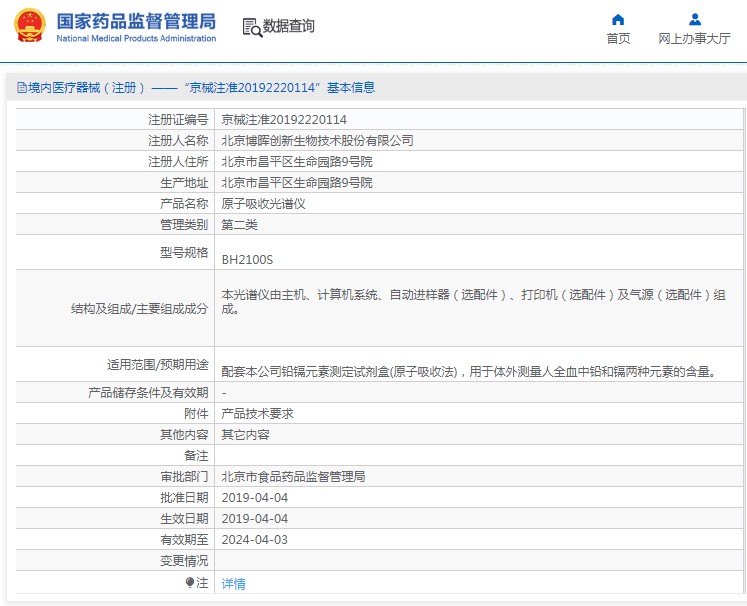The height and width of the screenshot is (606, 747).
Task: Click the 网上办事大厅 user icon
Action: [695, 20]
